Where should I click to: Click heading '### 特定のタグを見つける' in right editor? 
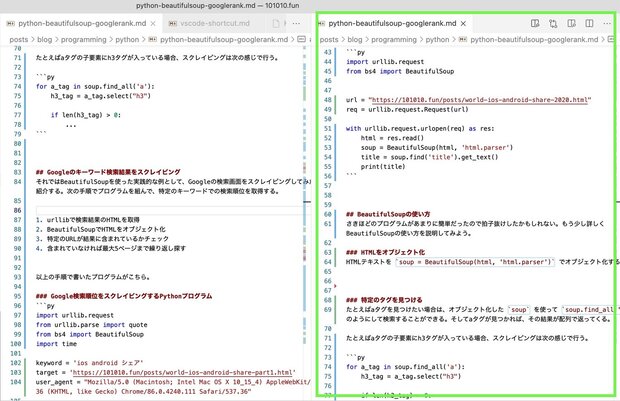[384, 300]
